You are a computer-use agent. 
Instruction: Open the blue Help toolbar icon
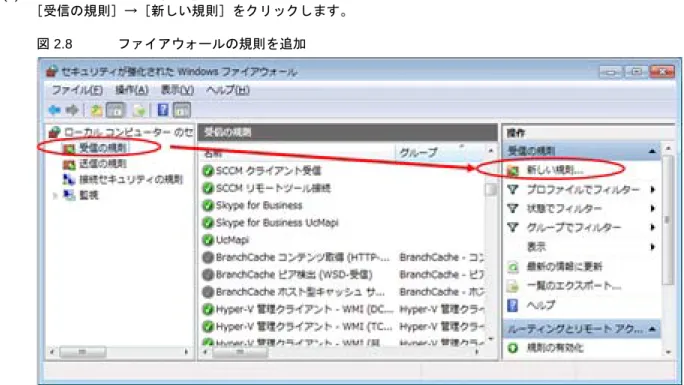(163, 110)
